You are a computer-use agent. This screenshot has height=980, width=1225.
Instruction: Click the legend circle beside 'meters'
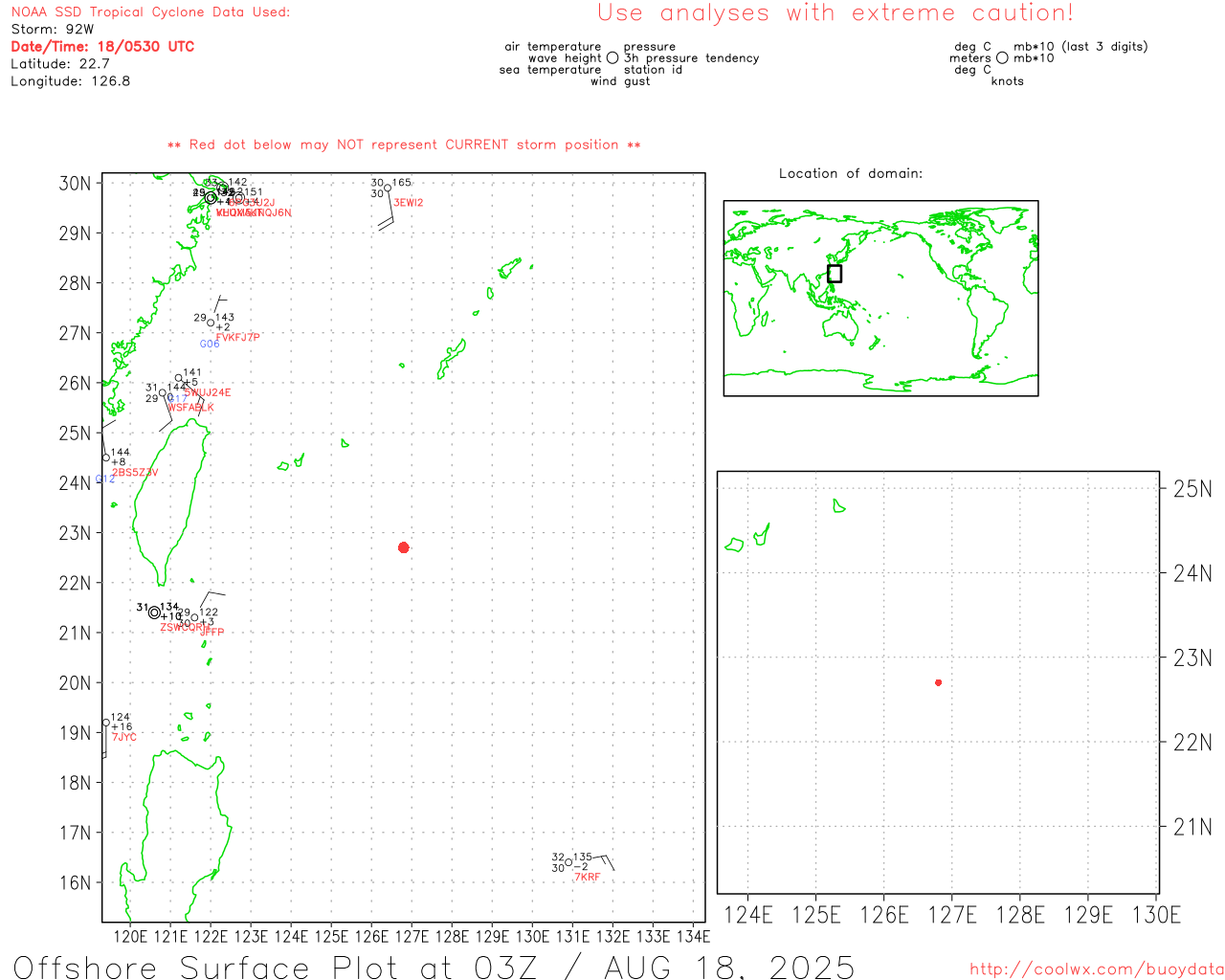click(x=1002, y=57)
